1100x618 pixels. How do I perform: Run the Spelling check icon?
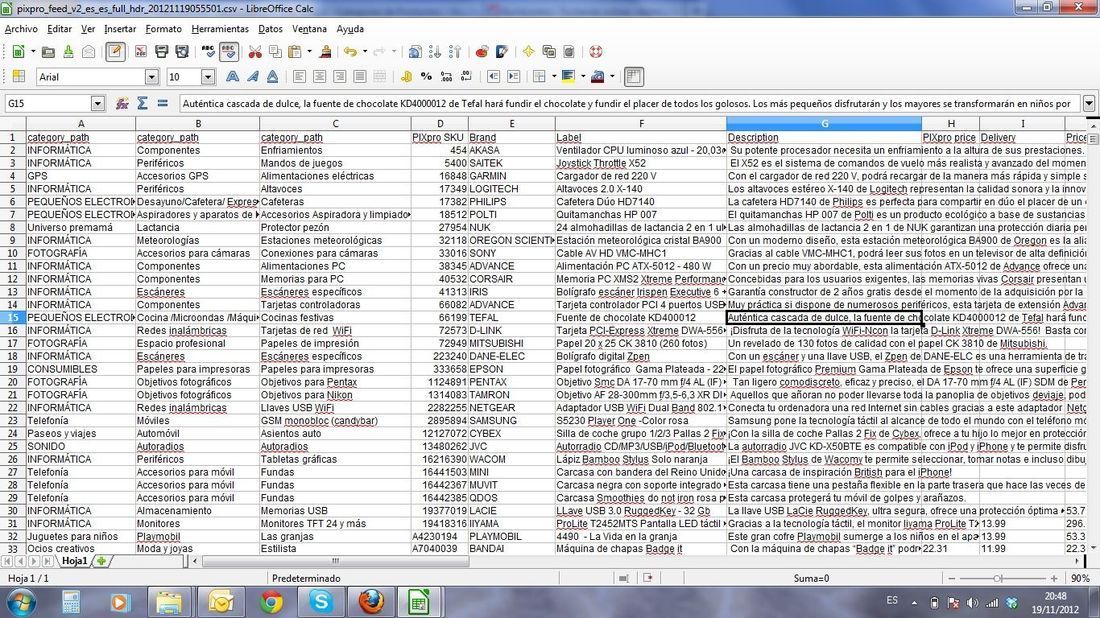click(x=208, y=51)
